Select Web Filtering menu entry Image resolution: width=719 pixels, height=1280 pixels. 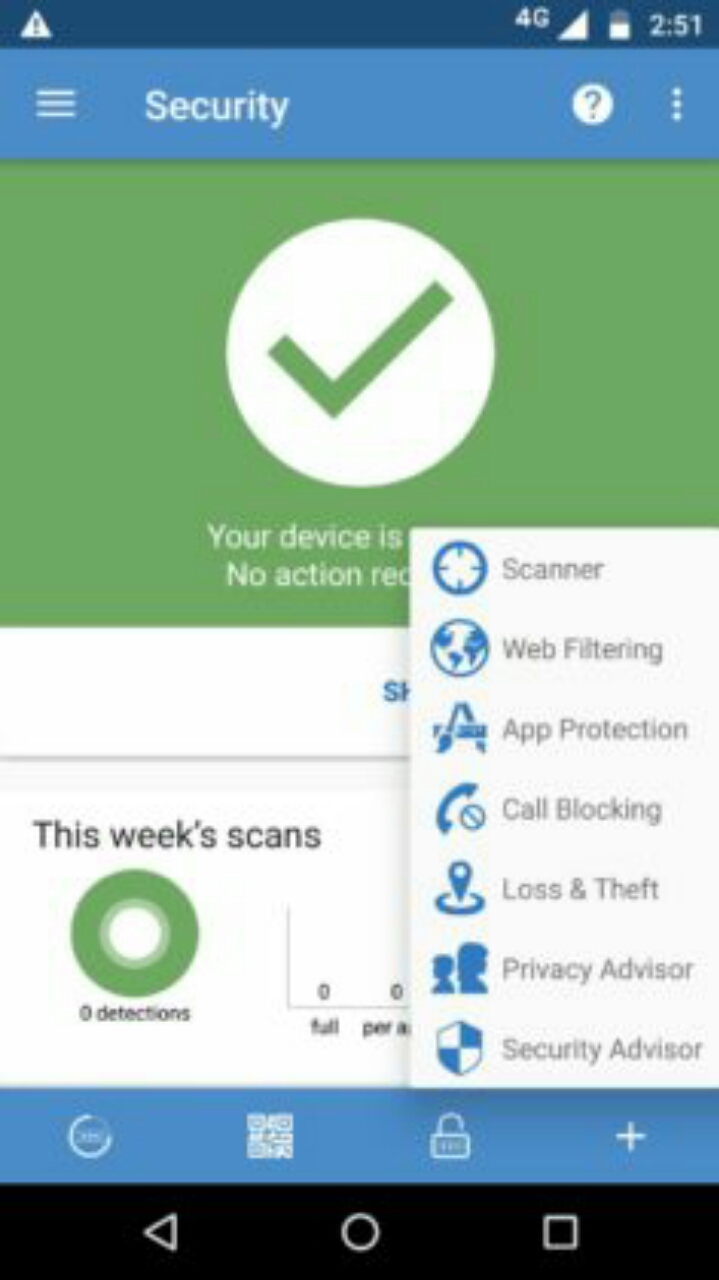(x=564, y=649)
